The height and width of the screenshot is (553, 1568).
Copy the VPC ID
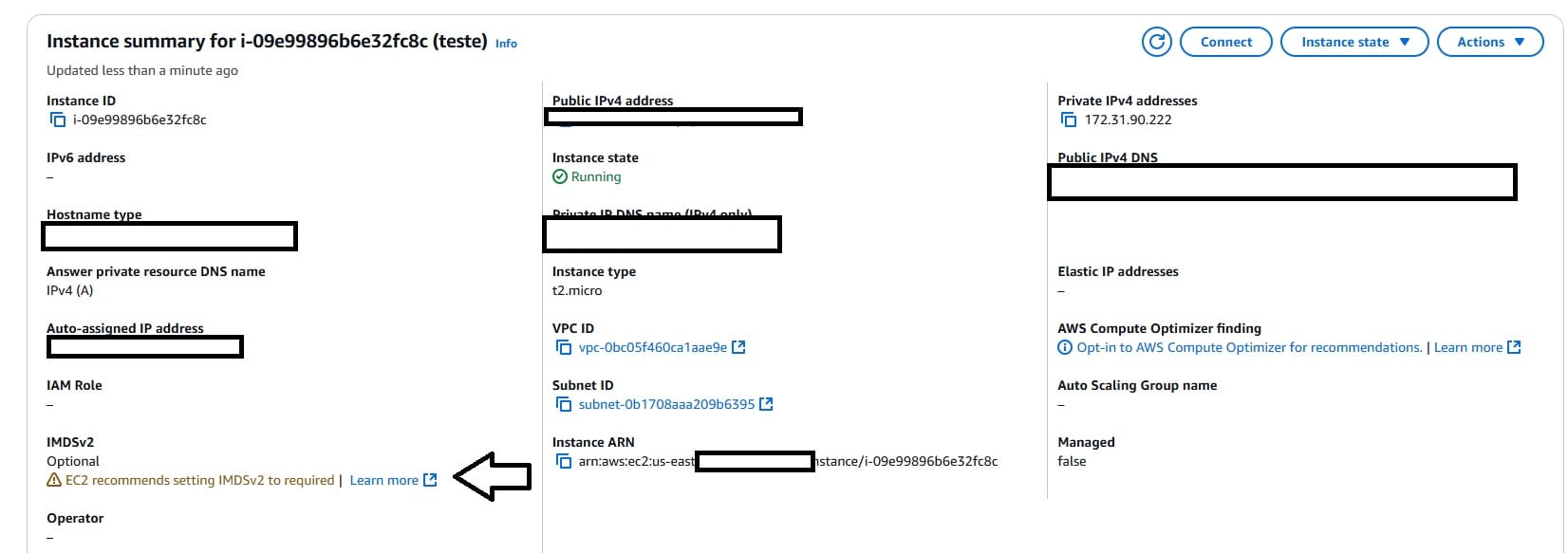564,347
